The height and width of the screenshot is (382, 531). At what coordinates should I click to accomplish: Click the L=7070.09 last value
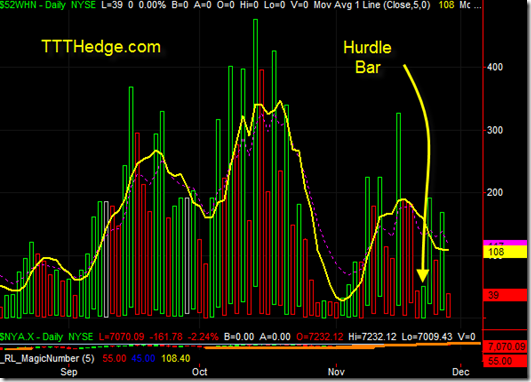pos(121,337)
